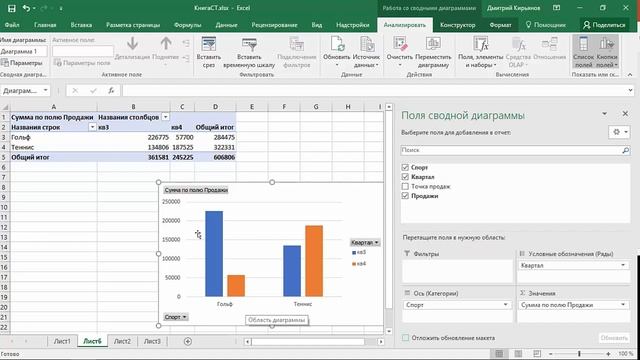Open the Формулы ribbon tab
Image resolution: width=640 pixels, height=360 pixels.
click(187, 25)
